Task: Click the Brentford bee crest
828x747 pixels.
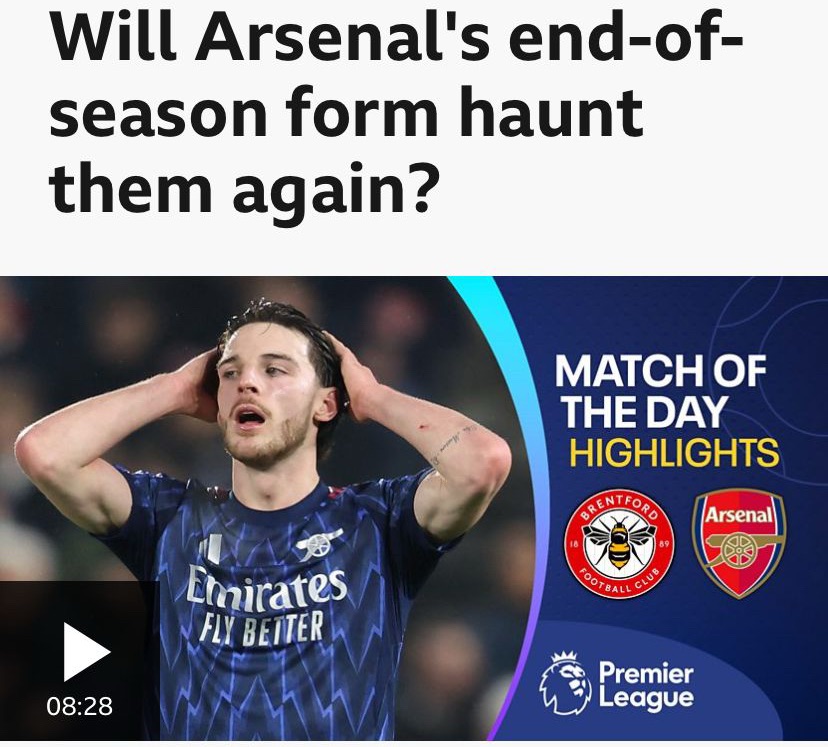Action: pos(619,543)
